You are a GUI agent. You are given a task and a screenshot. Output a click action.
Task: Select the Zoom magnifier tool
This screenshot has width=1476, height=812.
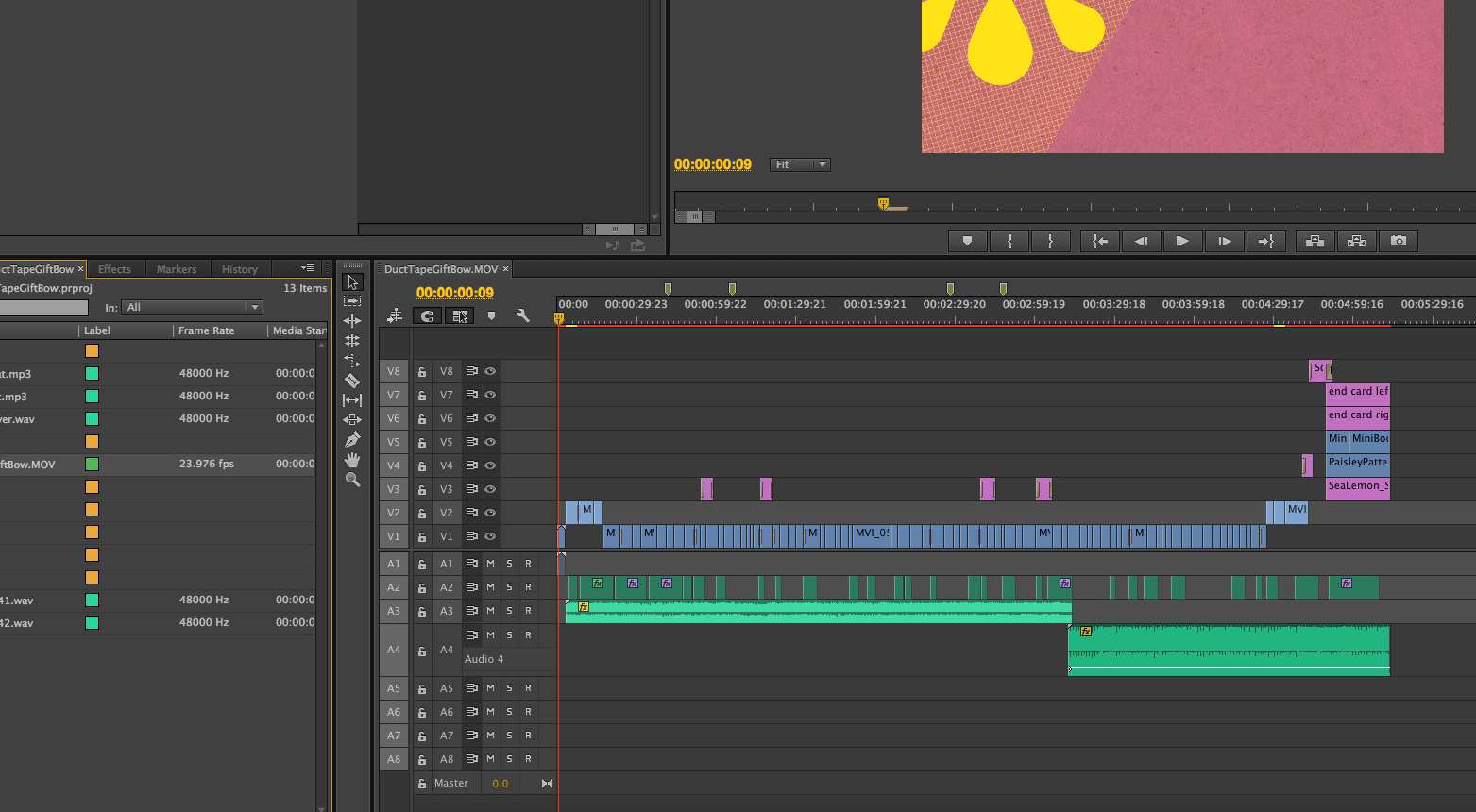[352, 480]
